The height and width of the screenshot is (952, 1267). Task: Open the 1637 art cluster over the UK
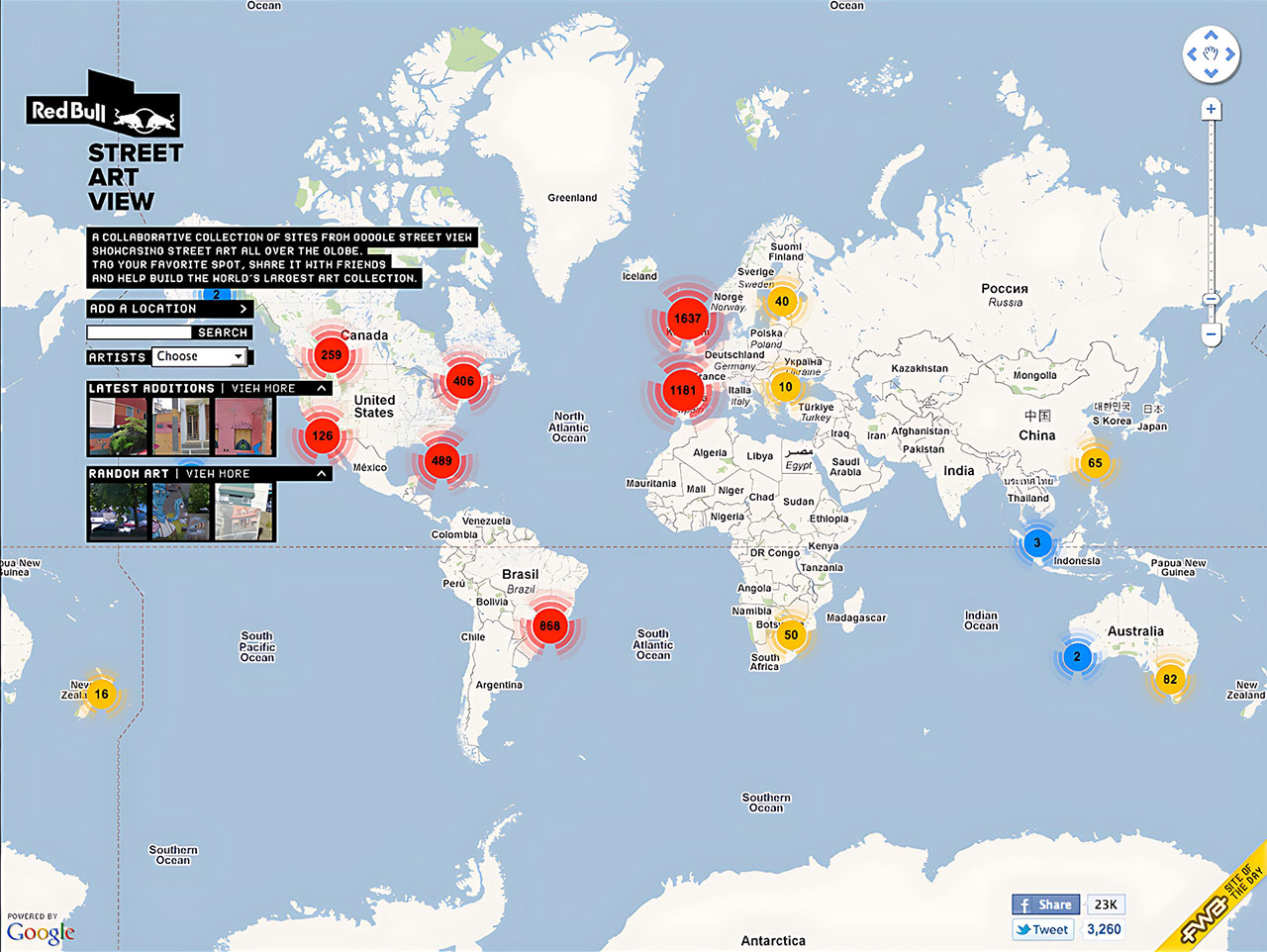click(687, 319)
